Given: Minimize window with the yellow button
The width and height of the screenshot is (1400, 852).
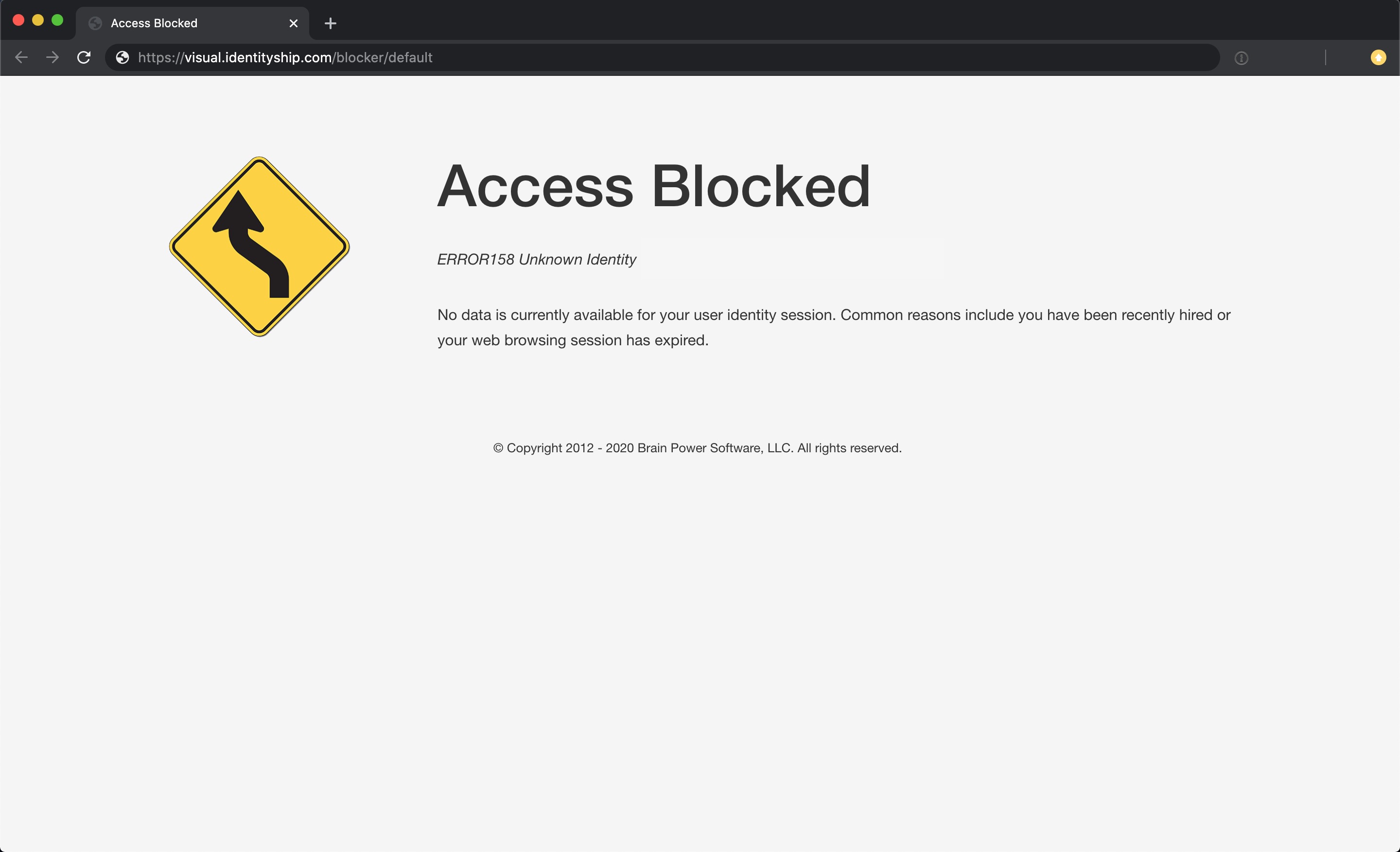Looking at the screenshot, I should click(37, 20).
